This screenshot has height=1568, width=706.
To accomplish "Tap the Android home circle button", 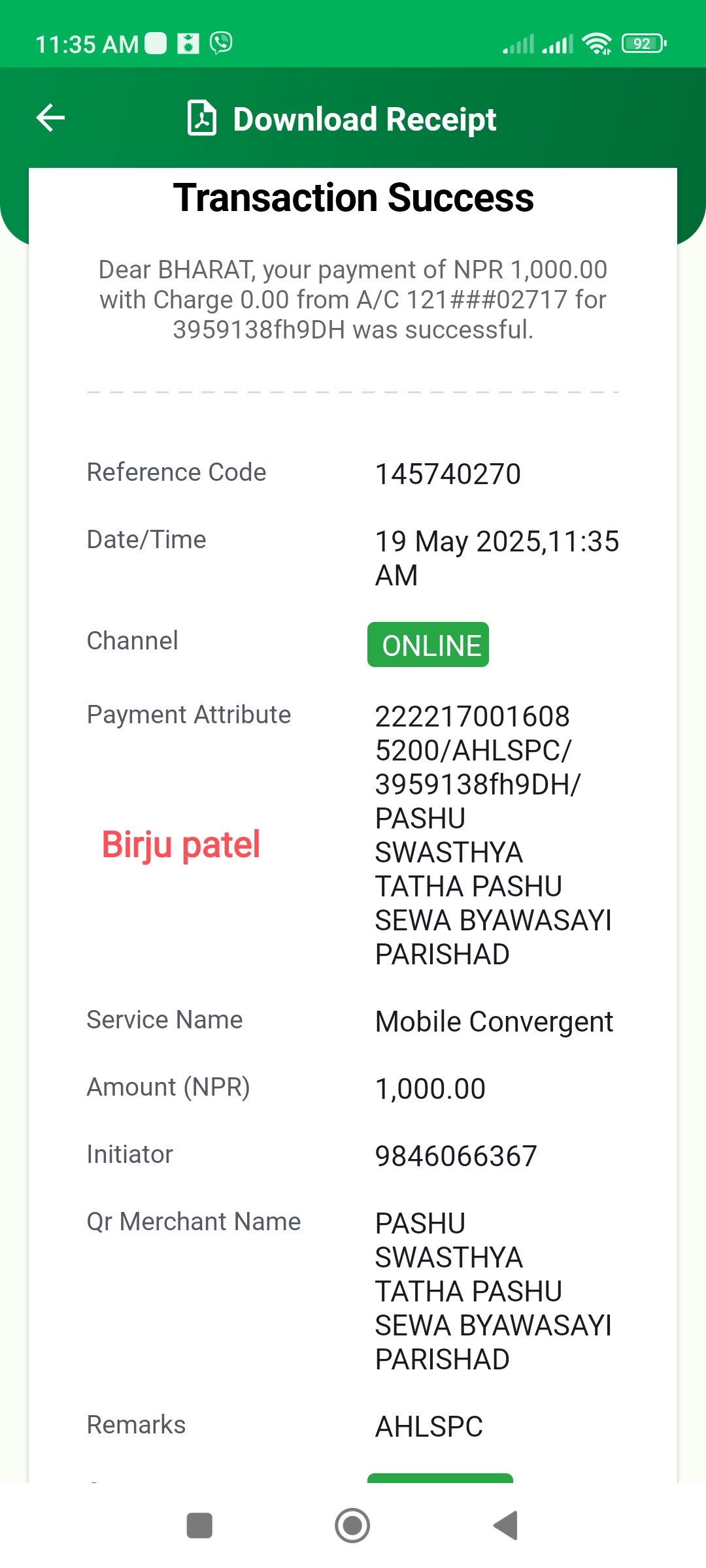I will coord(352,1526).
